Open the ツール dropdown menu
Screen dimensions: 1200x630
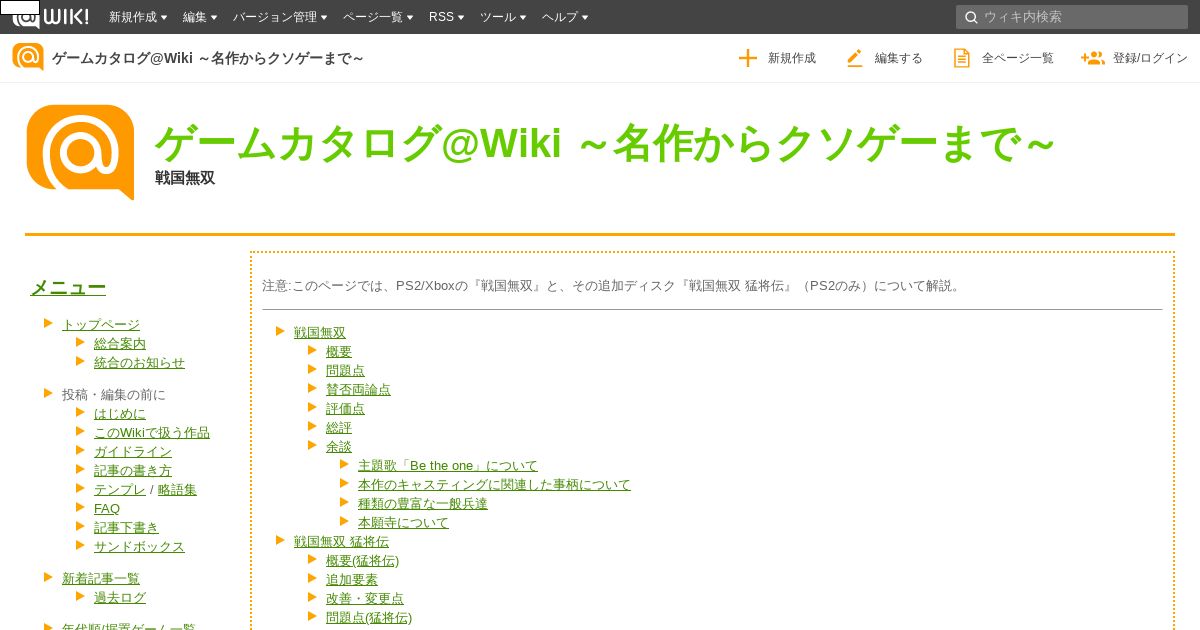tap(503, 17)
